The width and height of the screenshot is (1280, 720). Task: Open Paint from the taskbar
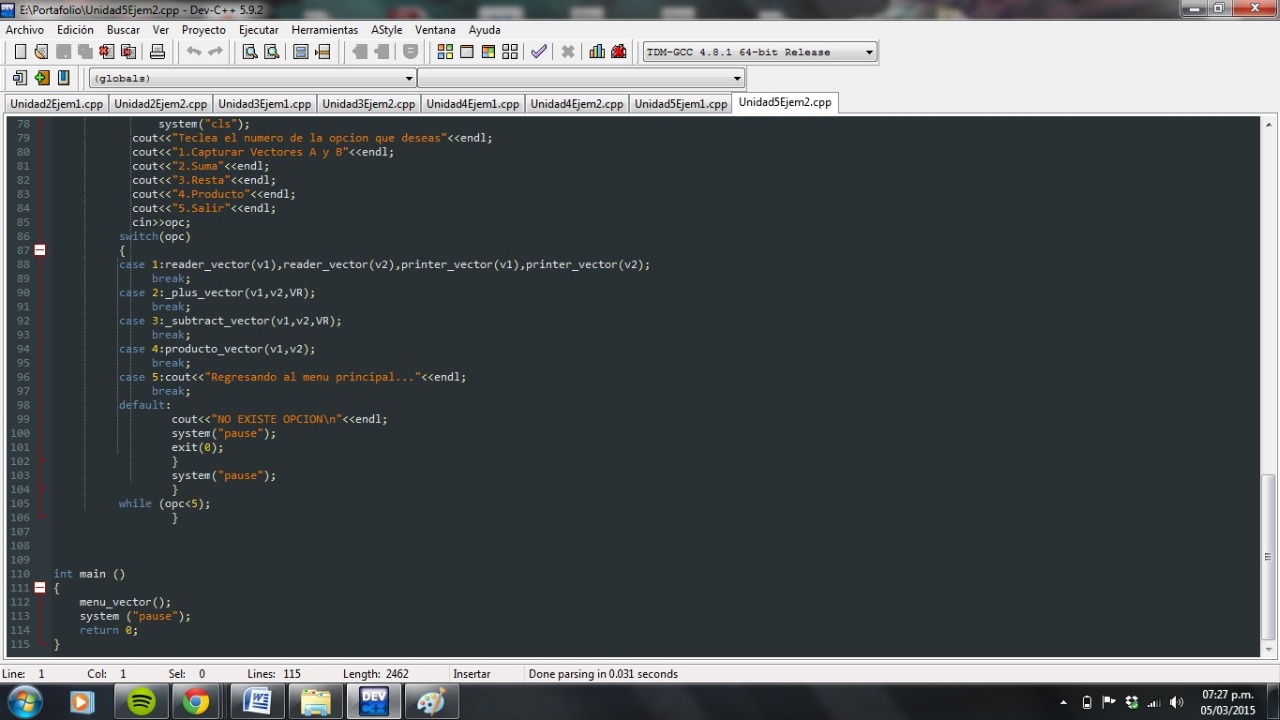click(431, 702)
